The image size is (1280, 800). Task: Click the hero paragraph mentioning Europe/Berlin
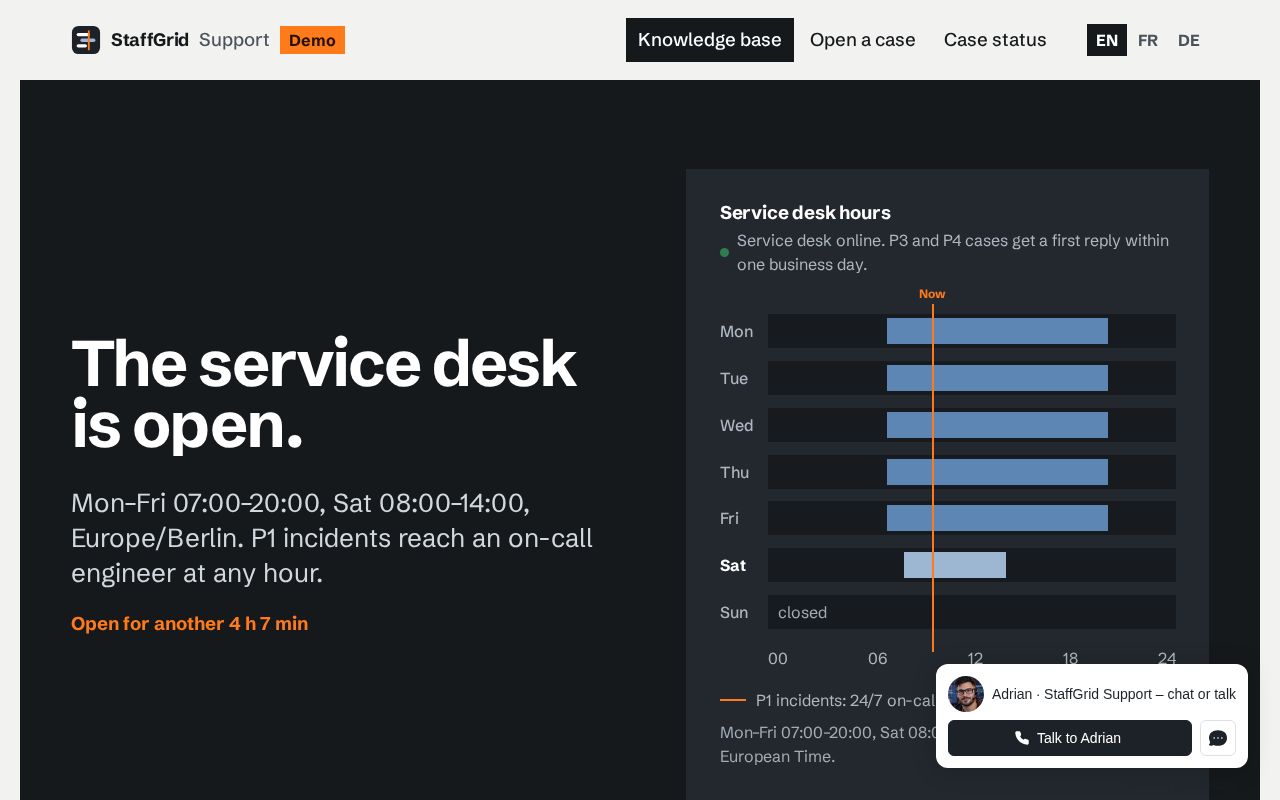[x=332, y=538]
